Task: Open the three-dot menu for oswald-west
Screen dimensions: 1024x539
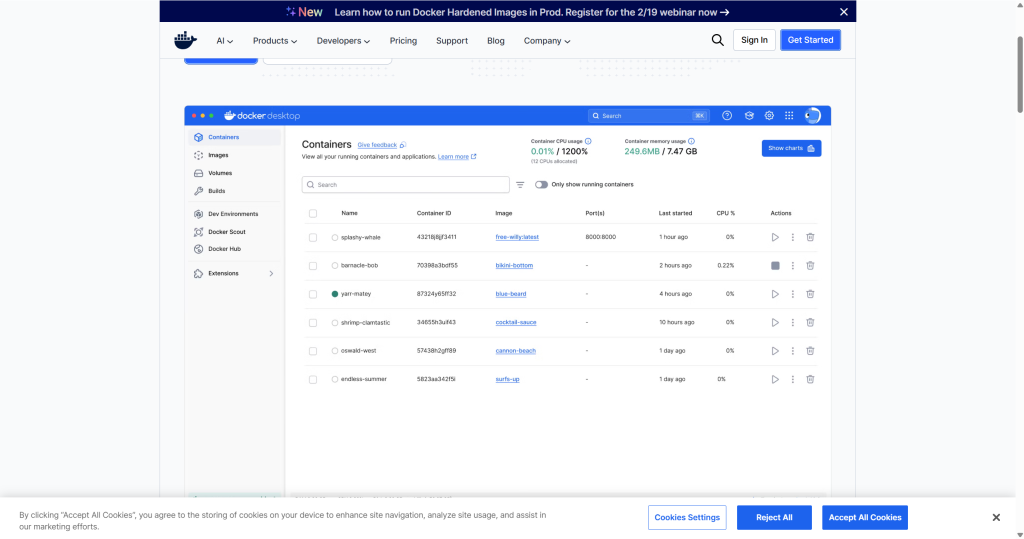Action: point(793,351)
